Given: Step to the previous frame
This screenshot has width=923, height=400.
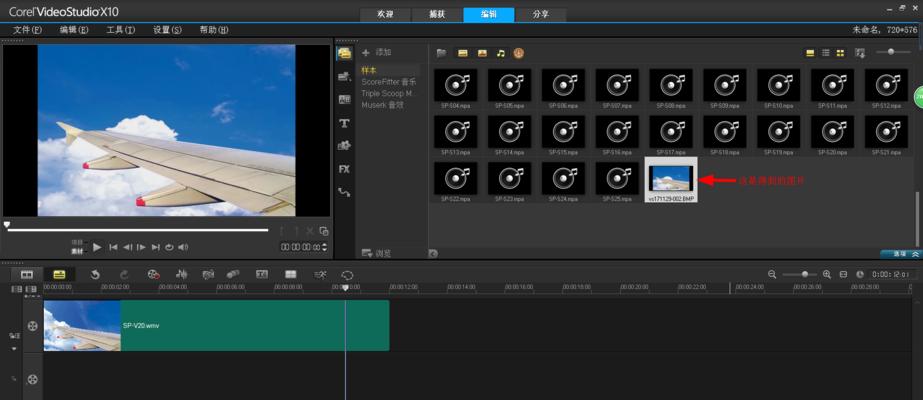Looking at the screenshot, I should click(x=127, y=248).
